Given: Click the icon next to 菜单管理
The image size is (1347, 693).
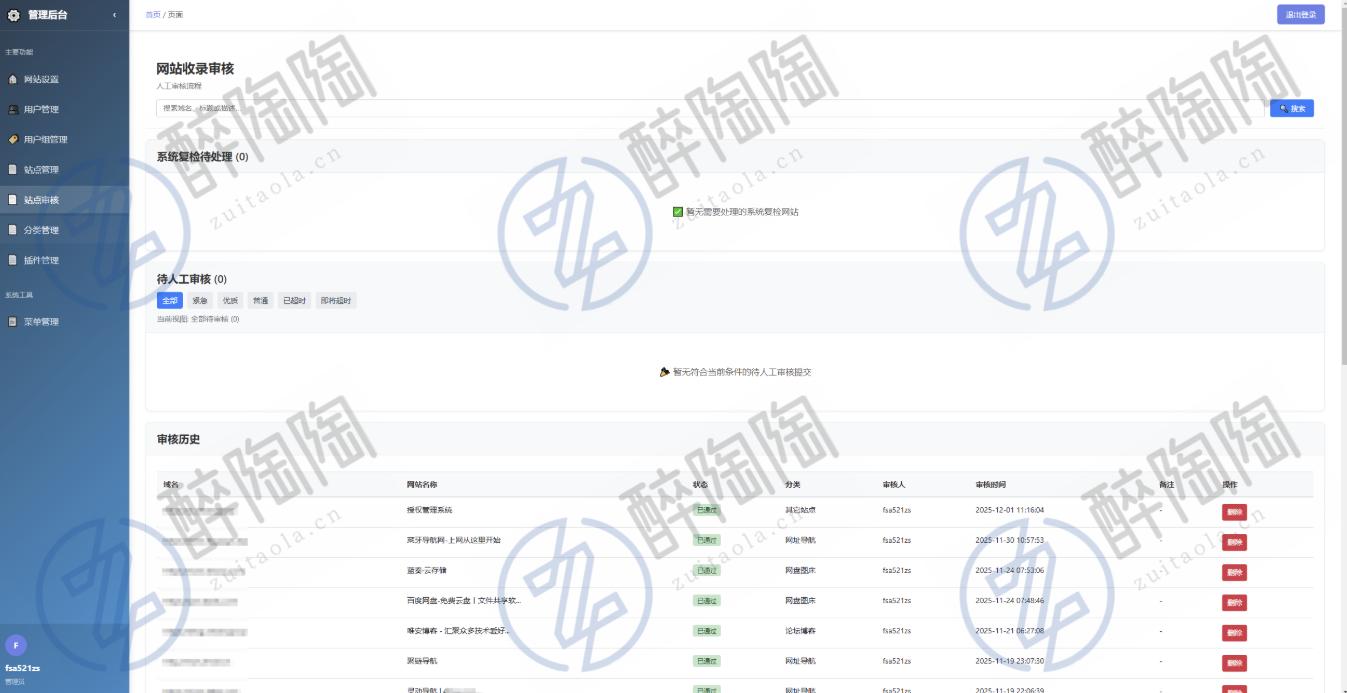Looking at the screenshot, I should coord(13,322).
